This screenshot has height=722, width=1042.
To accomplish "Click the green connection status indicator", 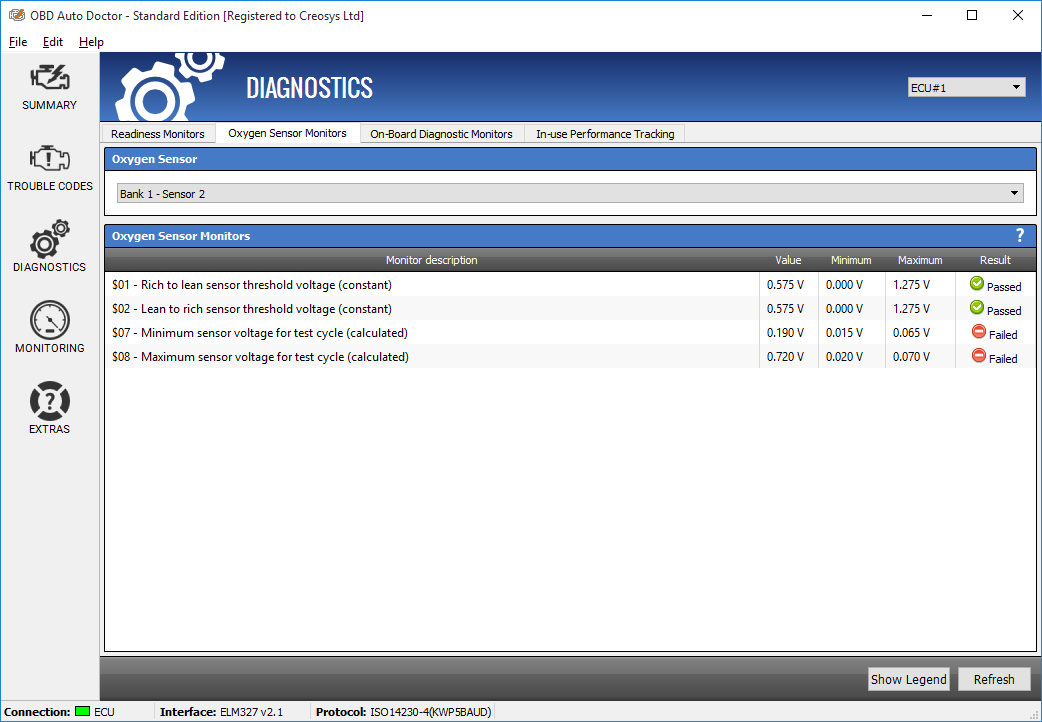I will point(82,711).
